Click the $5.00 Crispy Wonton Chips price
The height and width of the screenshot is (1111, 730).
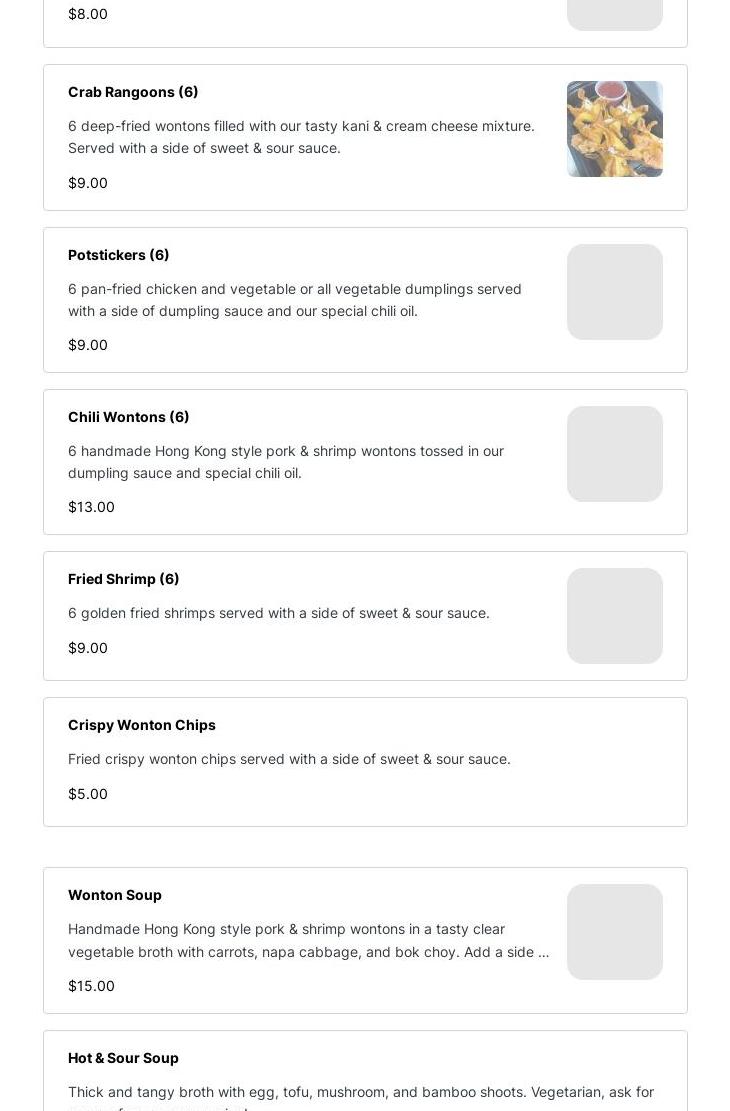click(x=88, y=794)
